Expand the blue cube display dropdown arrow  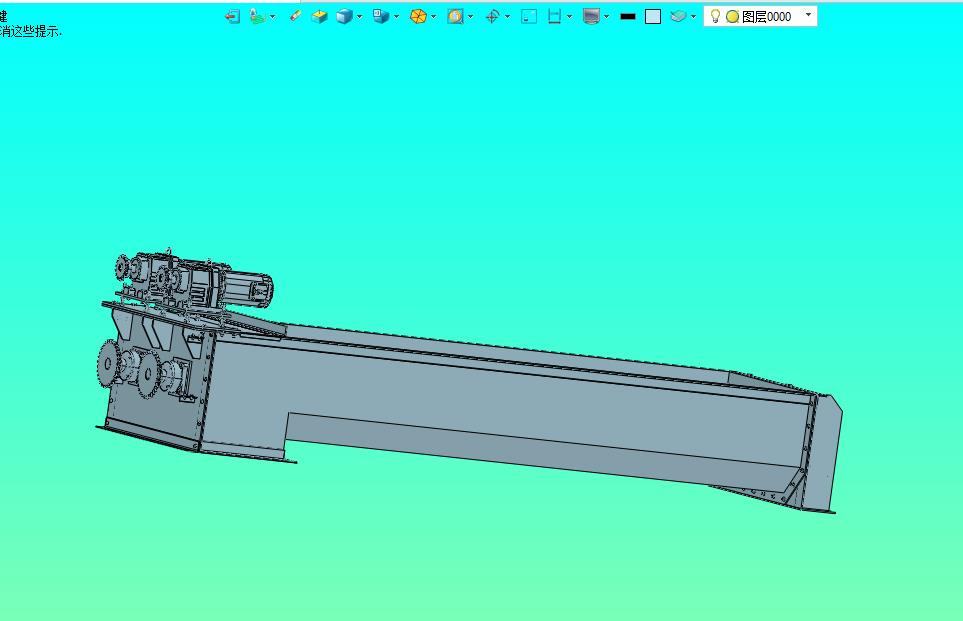tap(360, 16)
